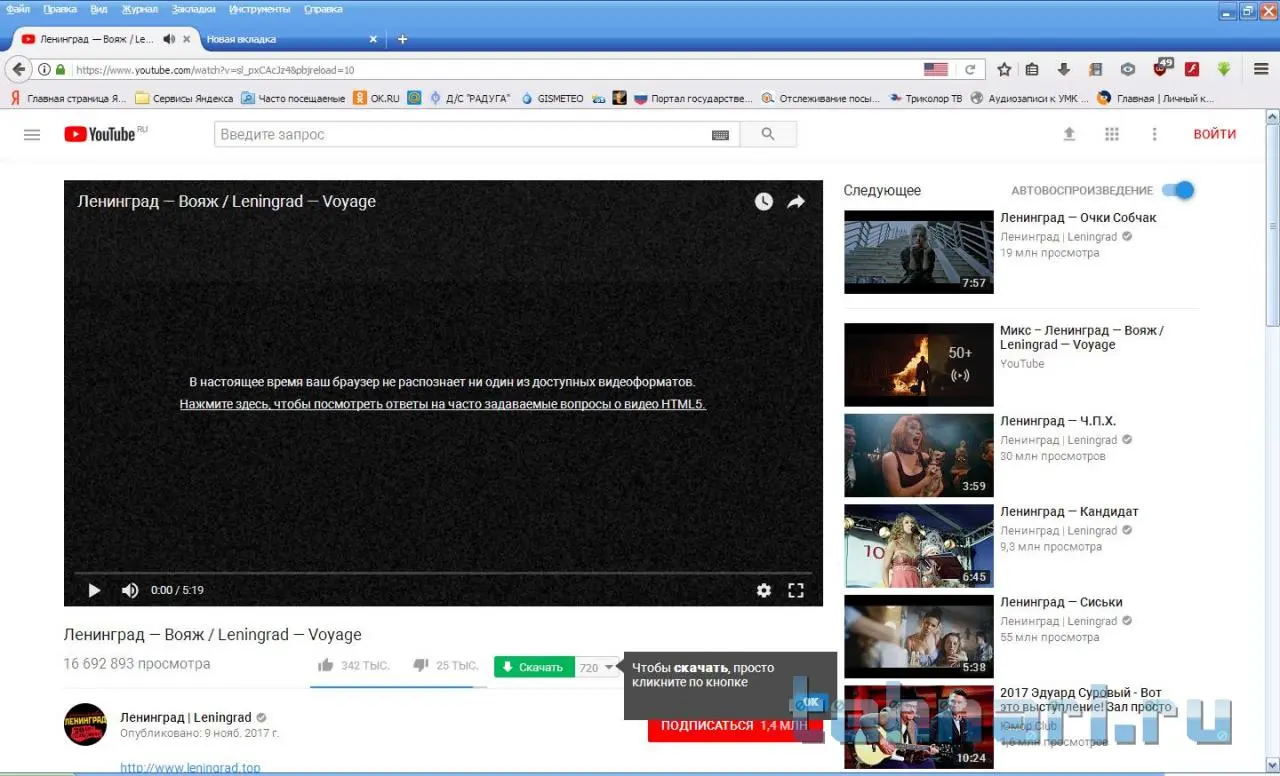Screen dimensions: 1280x776
Task: Go back with the browser back arrow
Action: click(x=18, y=70)
